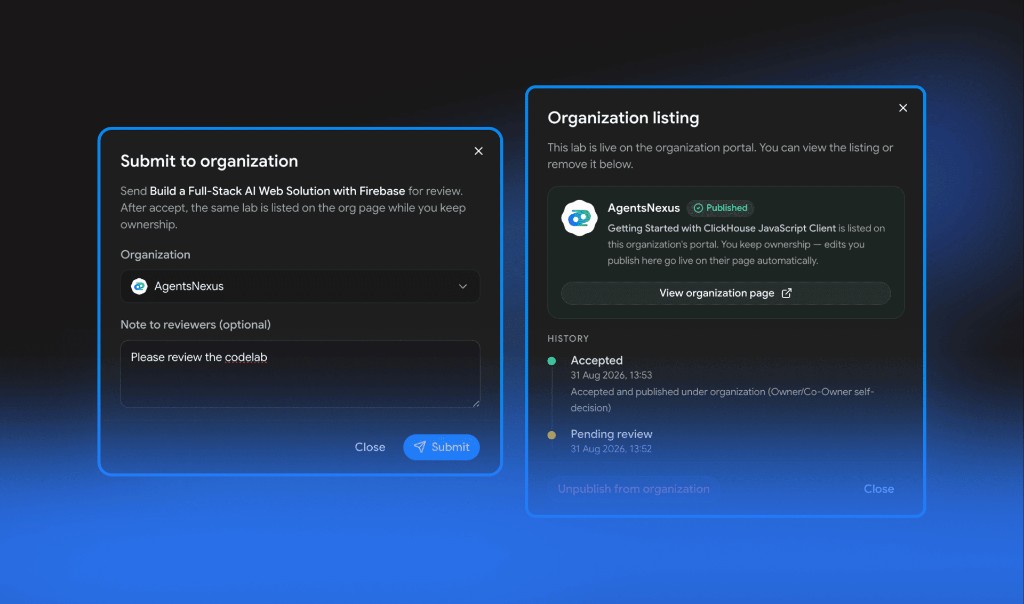Viewport: 1024px width, 604px height.
Task: Click the yellow Pending review history dot
Action: (x=552, y=435)
